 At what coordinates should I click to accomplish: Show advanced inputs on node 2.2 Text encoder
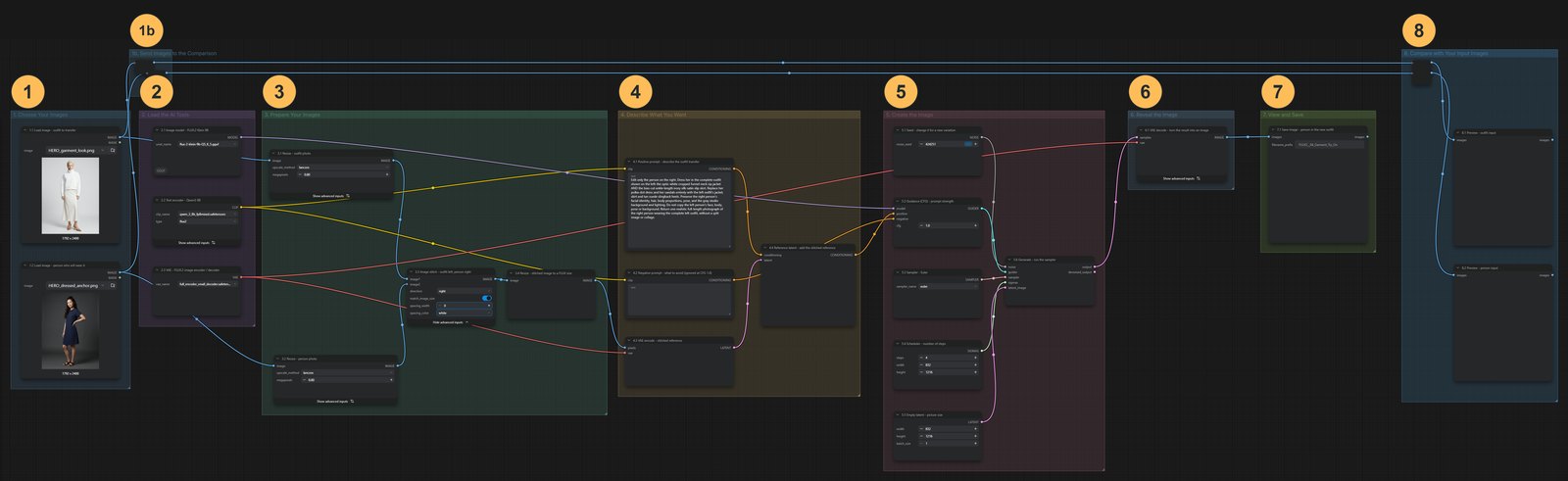tap(196, 242)
